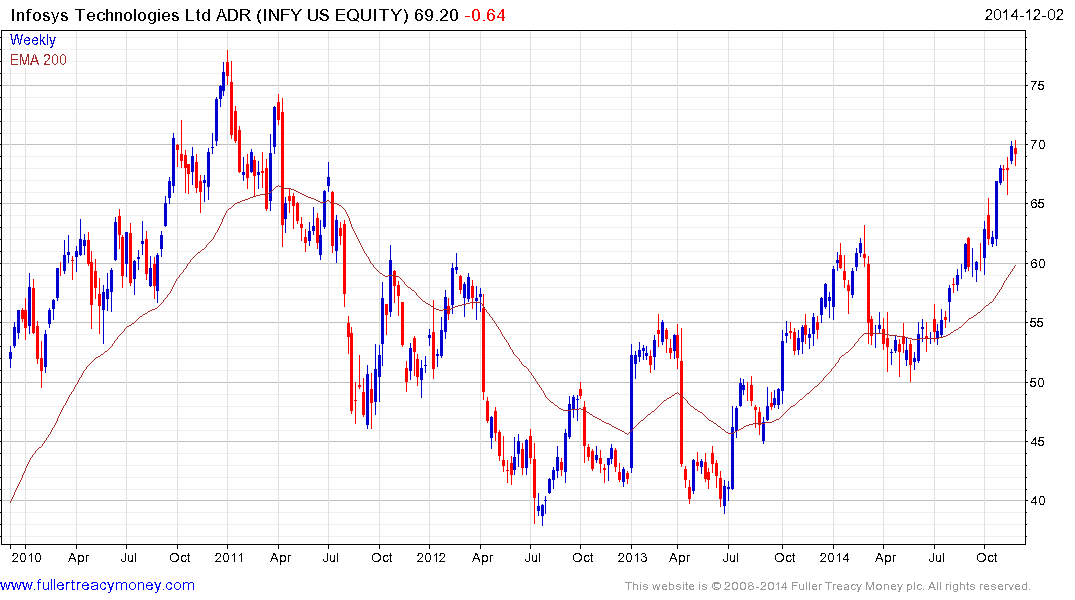Click the 'EMA 200' legend label
The image size is (1075, 600).
[x=38, y=60]
